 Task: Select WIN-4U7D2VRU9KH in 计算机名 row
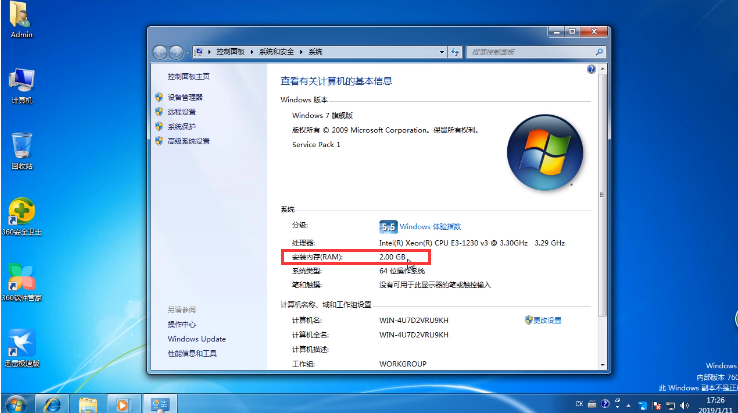(414, 320)
